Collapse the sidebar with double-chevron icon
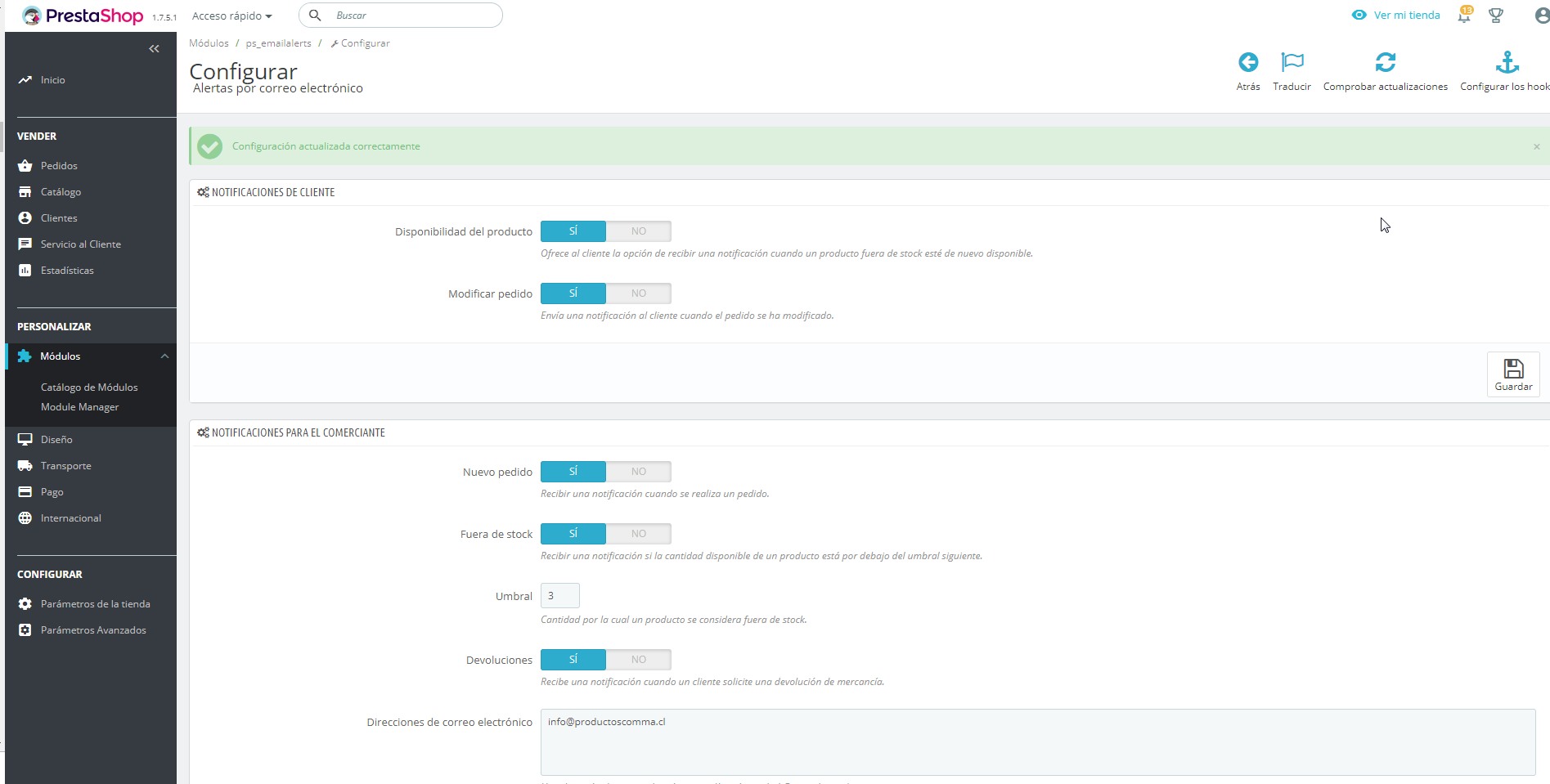Screen dimensions: 1550x784 pyautogui.click(x=154, y=49)
